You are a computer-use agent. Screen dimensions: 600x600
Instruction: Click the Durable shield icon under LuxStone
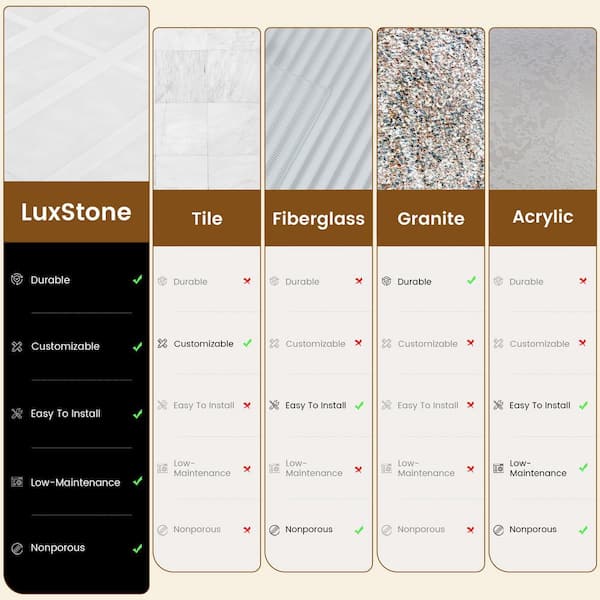click(16, 280)
